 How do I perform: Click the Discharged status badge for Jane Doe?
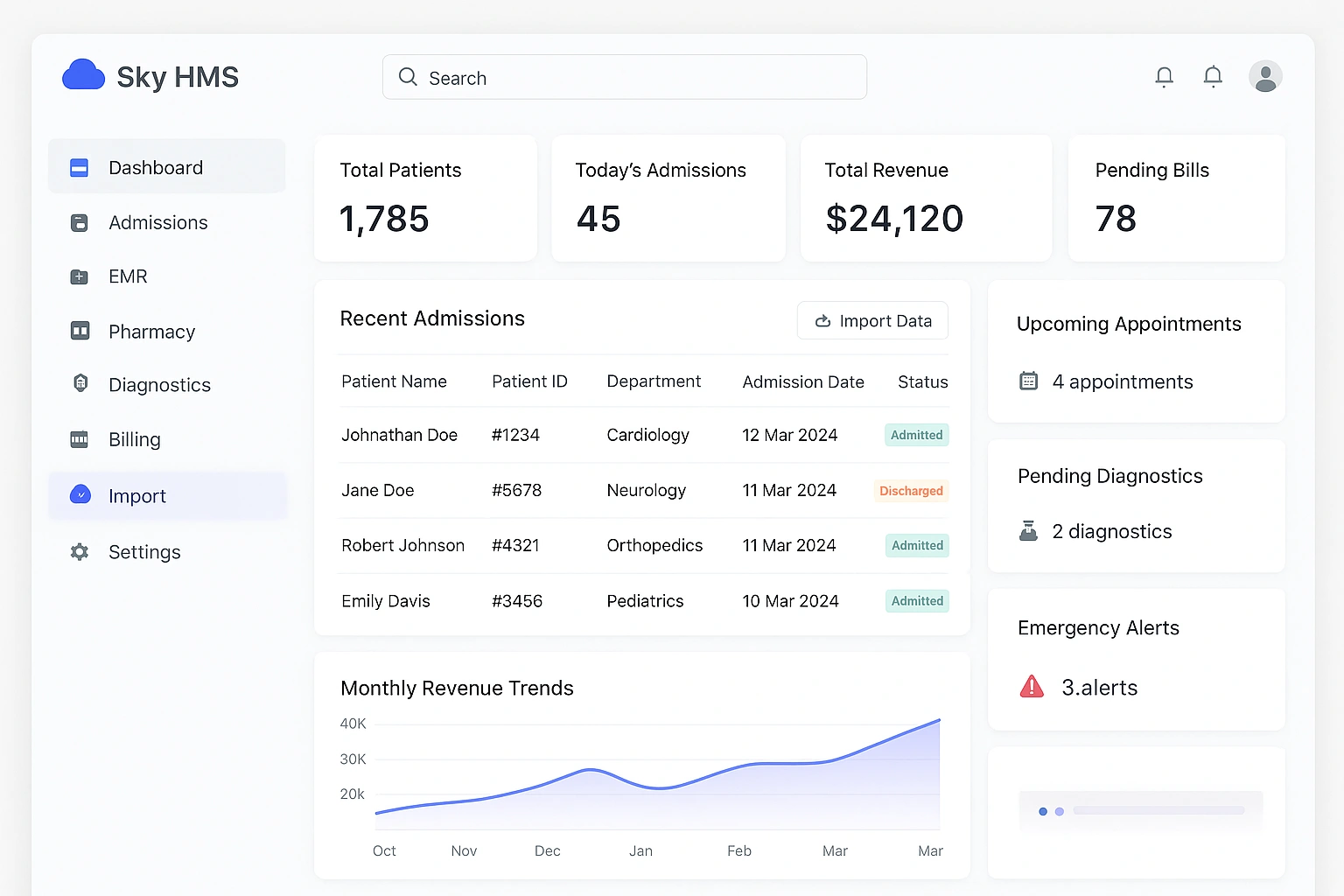(911, 491)
